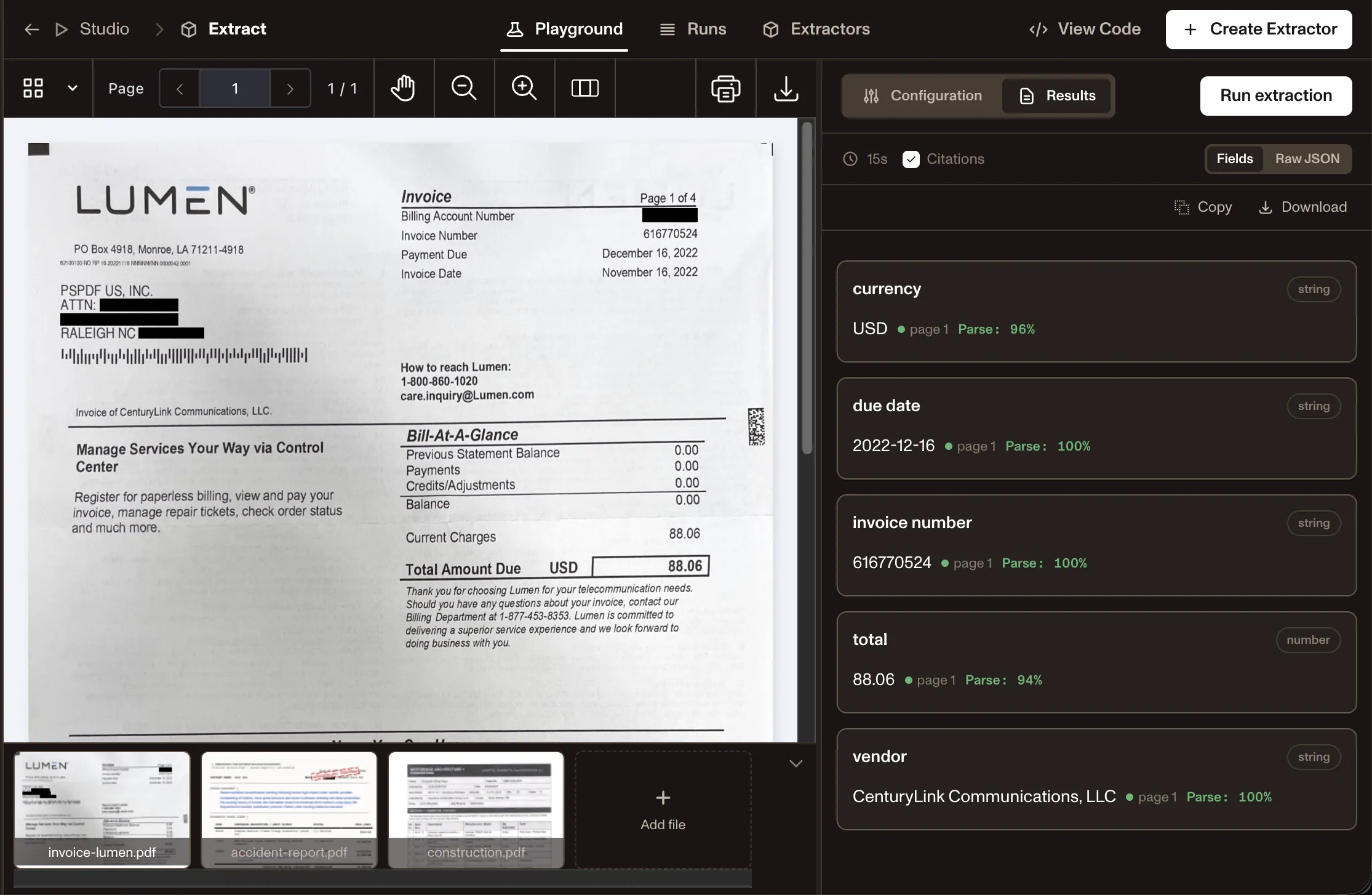Image resolution: width=1372 pixels, height=895 pixels.
Task: Switch to the Configuration tab
Action: (922, 95)
